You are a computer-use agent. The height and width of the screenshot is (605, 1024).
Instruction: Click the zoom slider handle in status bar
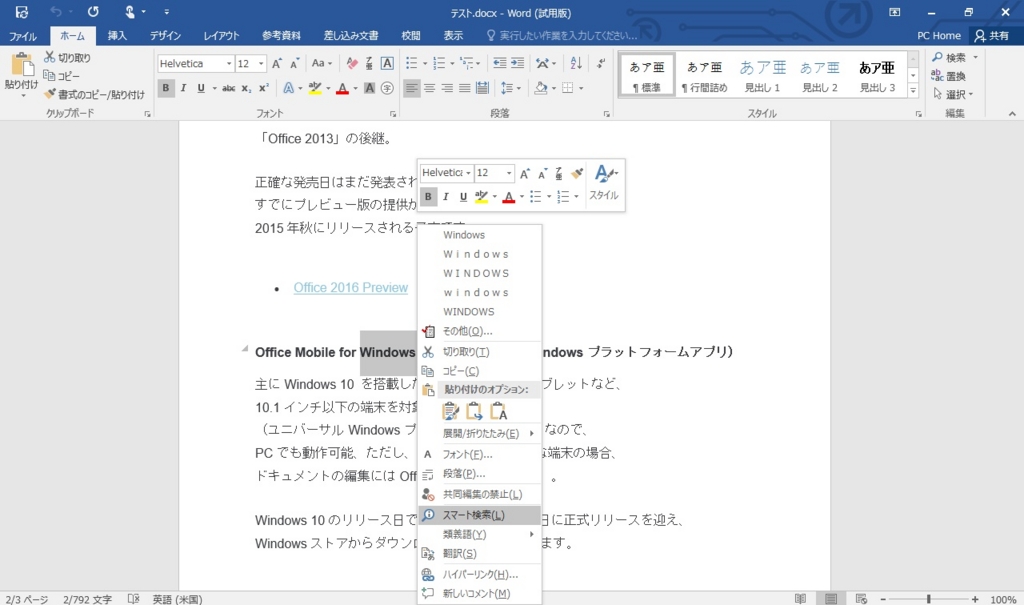coord(929,599)
